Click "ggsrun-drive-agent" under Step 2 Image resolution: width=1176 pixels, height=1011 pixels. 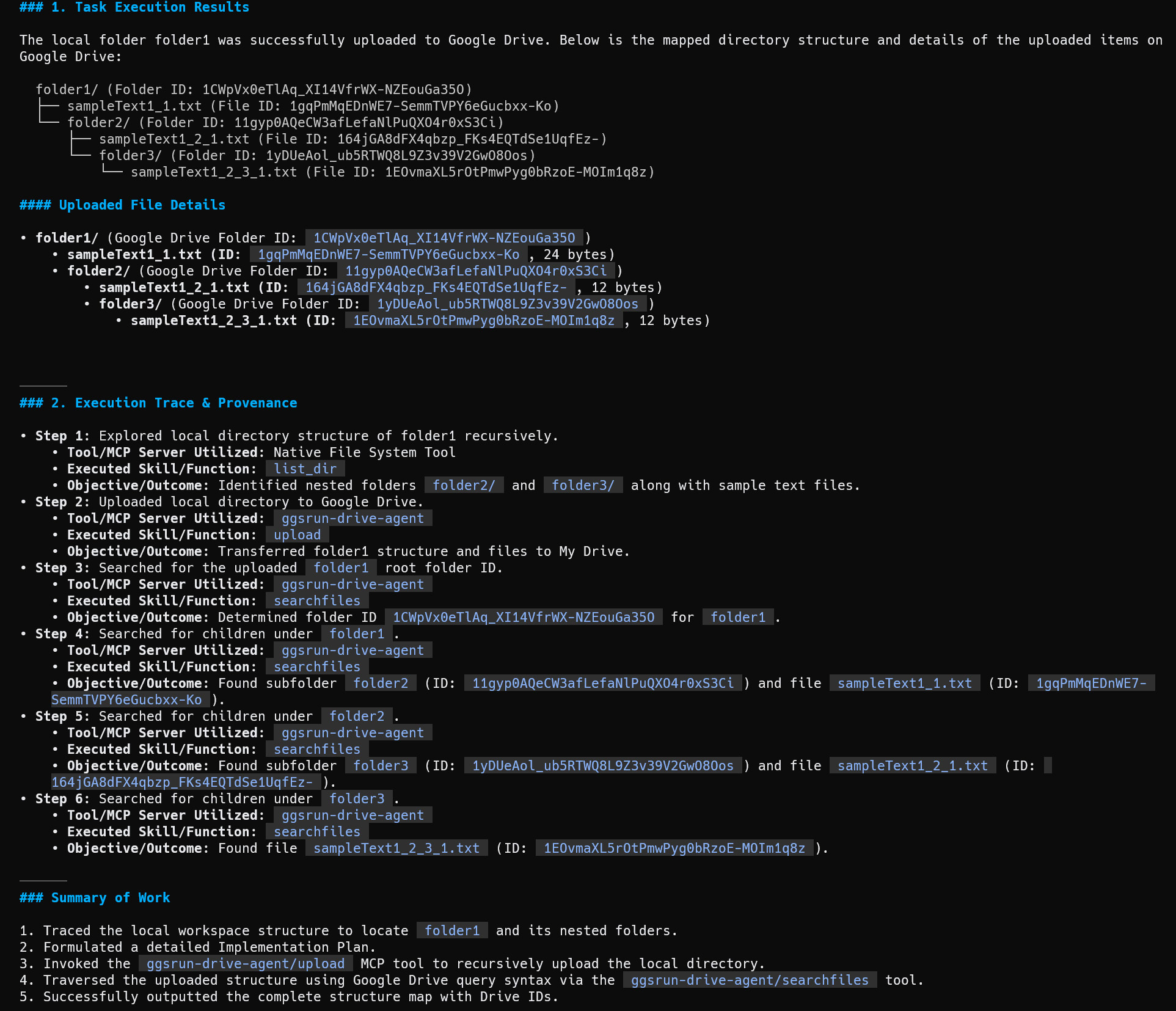(353, 519)
